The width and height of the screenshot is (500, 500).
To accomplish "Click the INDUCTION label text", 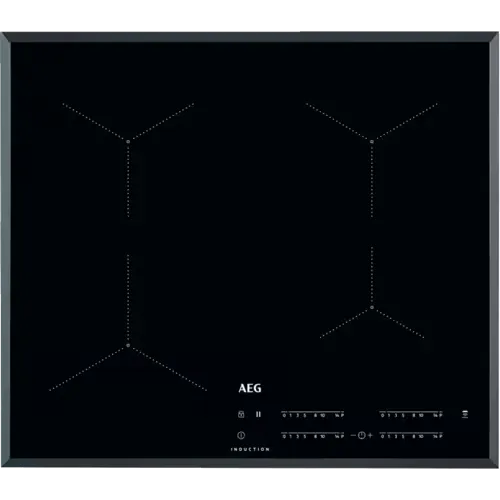I will pyautogui.click(x=250, y=449).
